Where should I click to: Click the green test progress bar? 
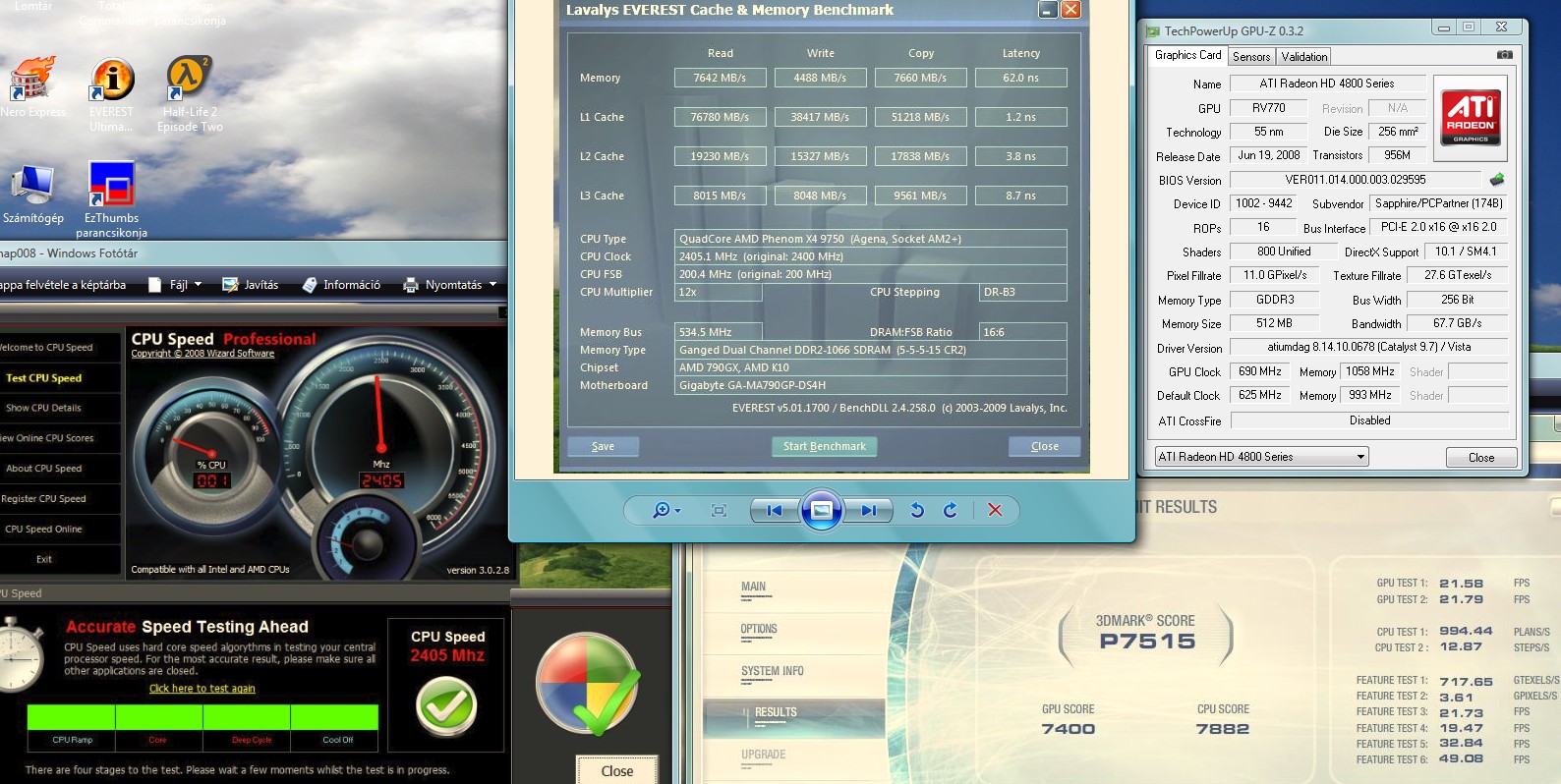pyautogui.click(x=202, y=716)
